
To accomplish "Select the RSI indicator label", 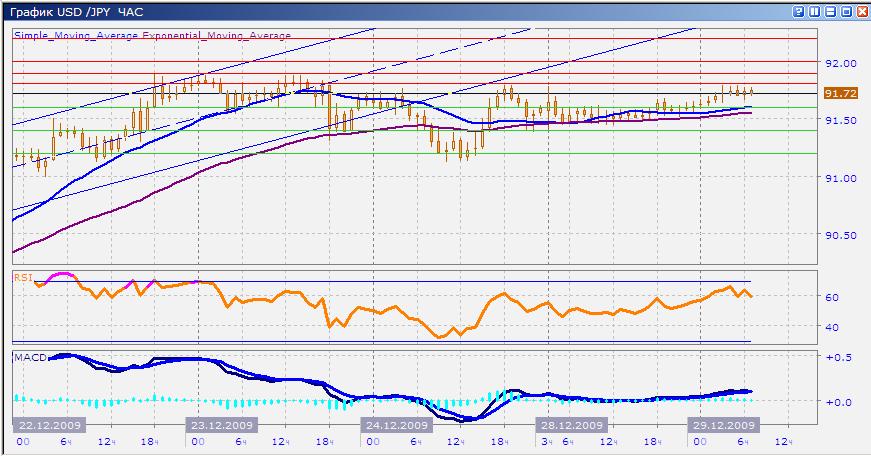I will [22, 276].
